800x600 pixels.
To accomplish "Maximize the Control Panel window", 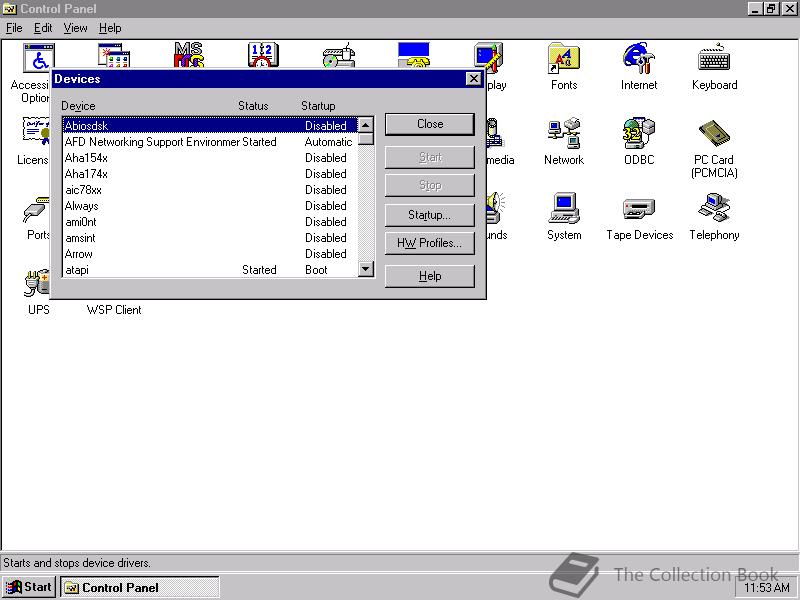I will pos(771,9).
